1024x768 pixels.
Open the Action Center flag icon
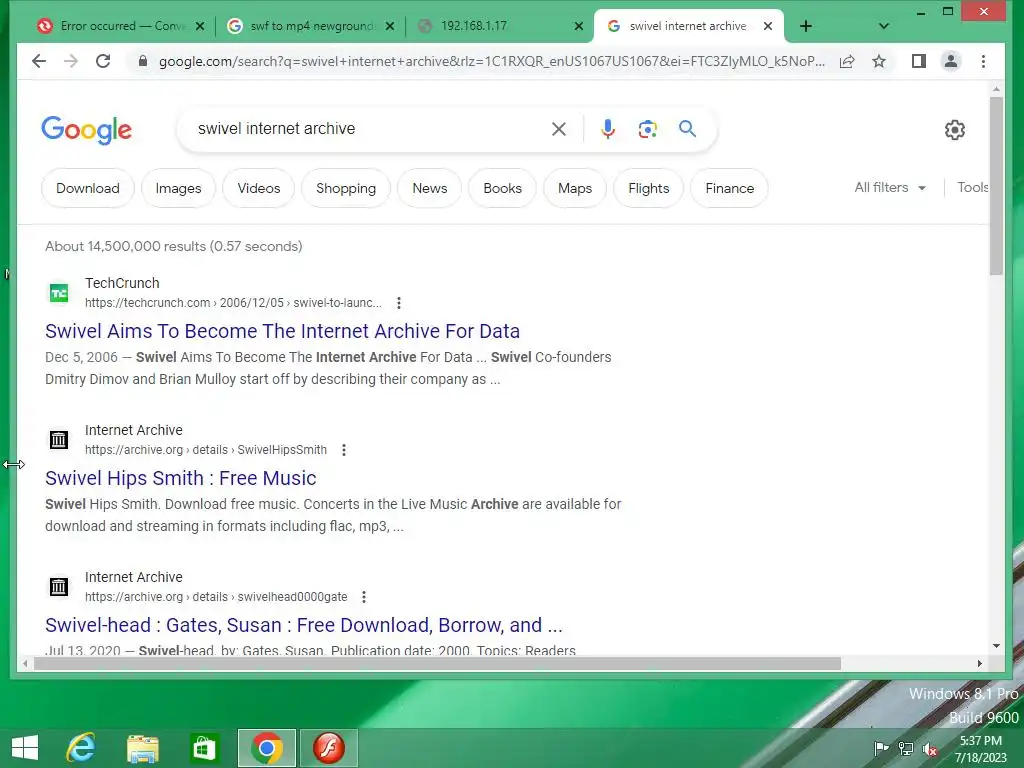tap(881, 749)
